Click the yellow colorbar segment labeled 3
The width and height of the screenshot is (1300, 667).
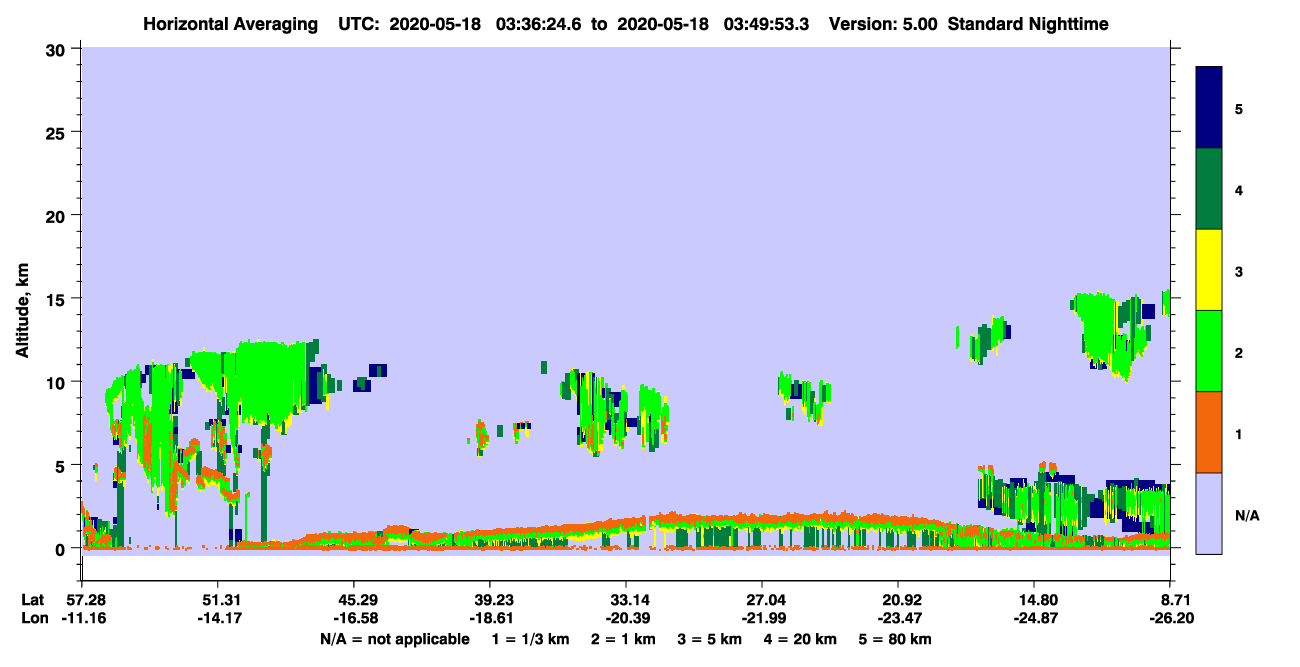[x=1209, y=270]
